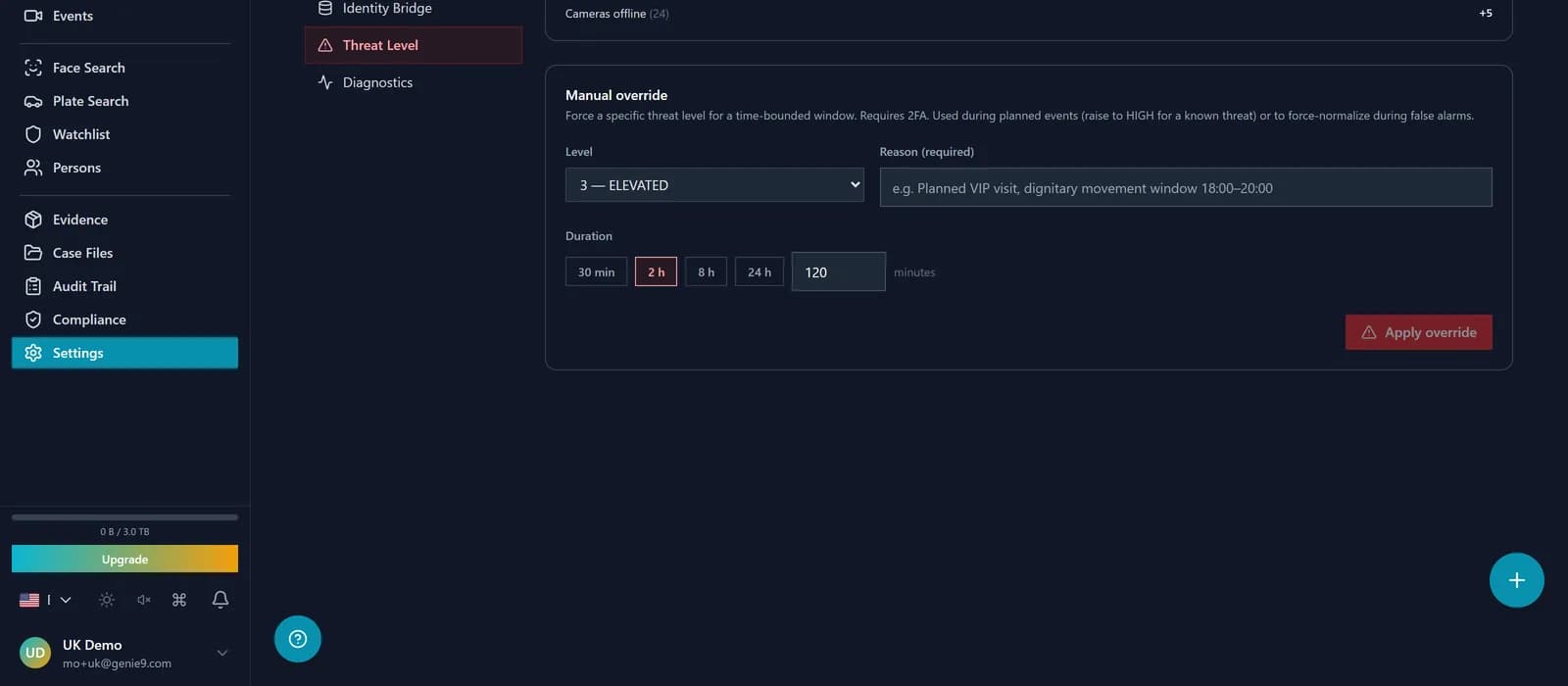Open Persons in the sidebar

(x=124, y=168)
